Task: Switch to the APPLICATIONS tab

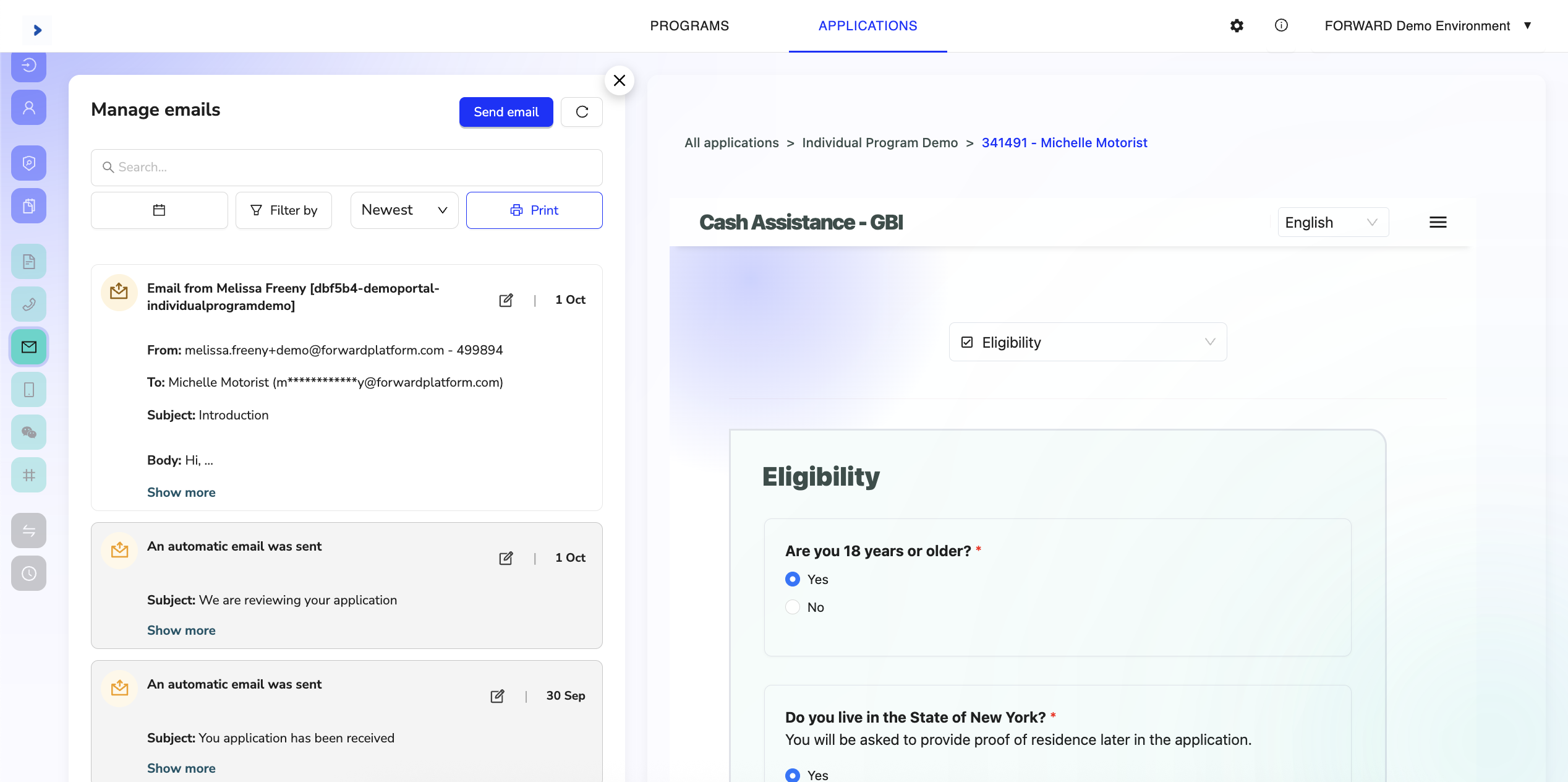Action: pyautogui.click(x=867, y=25)
